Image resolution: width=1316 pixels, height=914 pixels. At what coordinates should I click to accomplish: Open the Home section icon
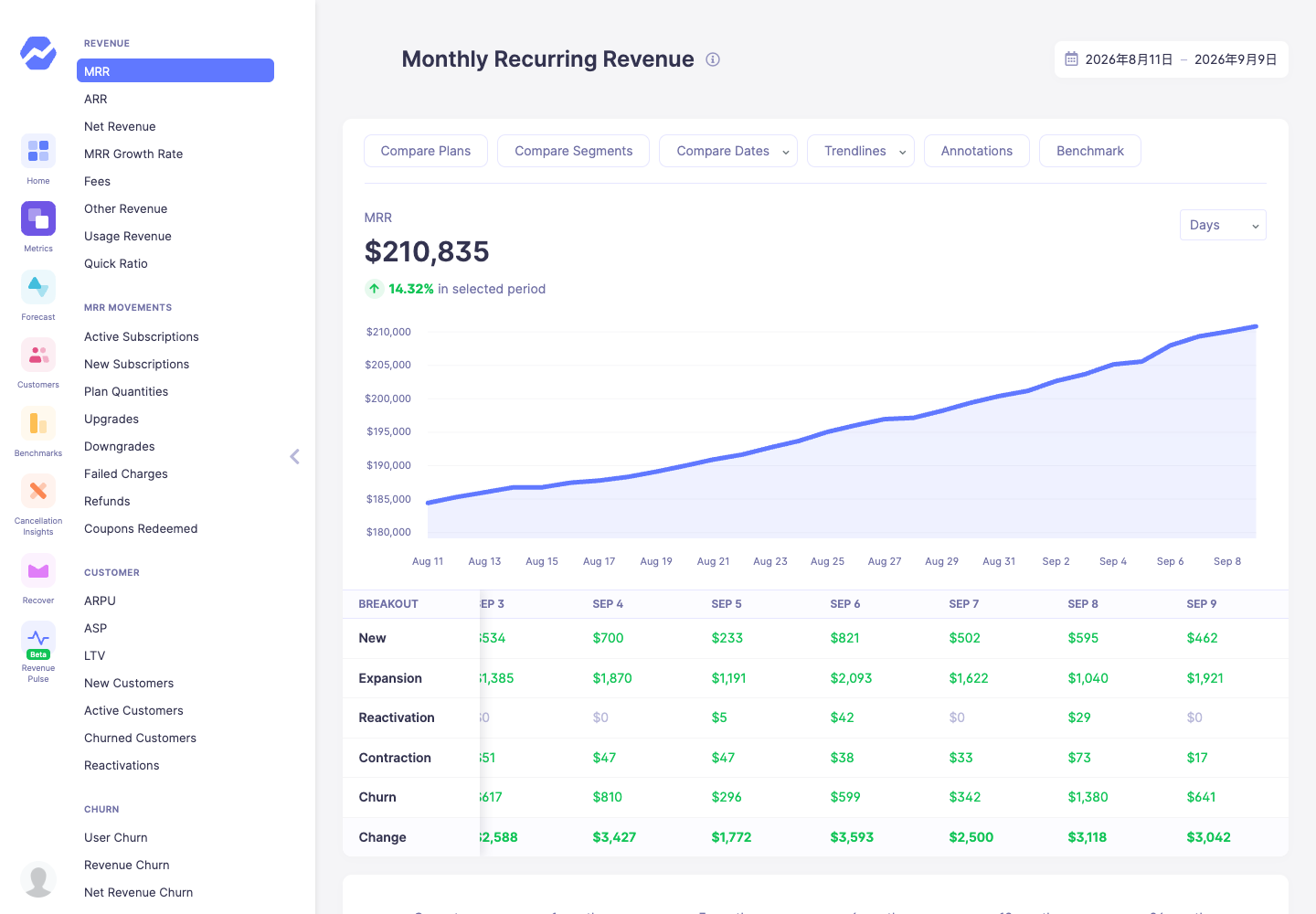click(x=38, y=151)
